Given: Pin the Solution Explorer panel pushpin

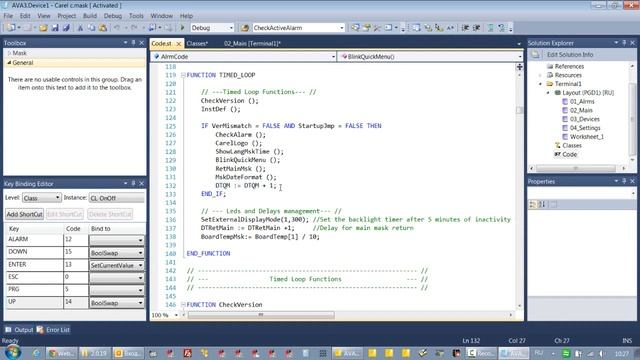Looking at the screenshot, I should coord(624,43).
